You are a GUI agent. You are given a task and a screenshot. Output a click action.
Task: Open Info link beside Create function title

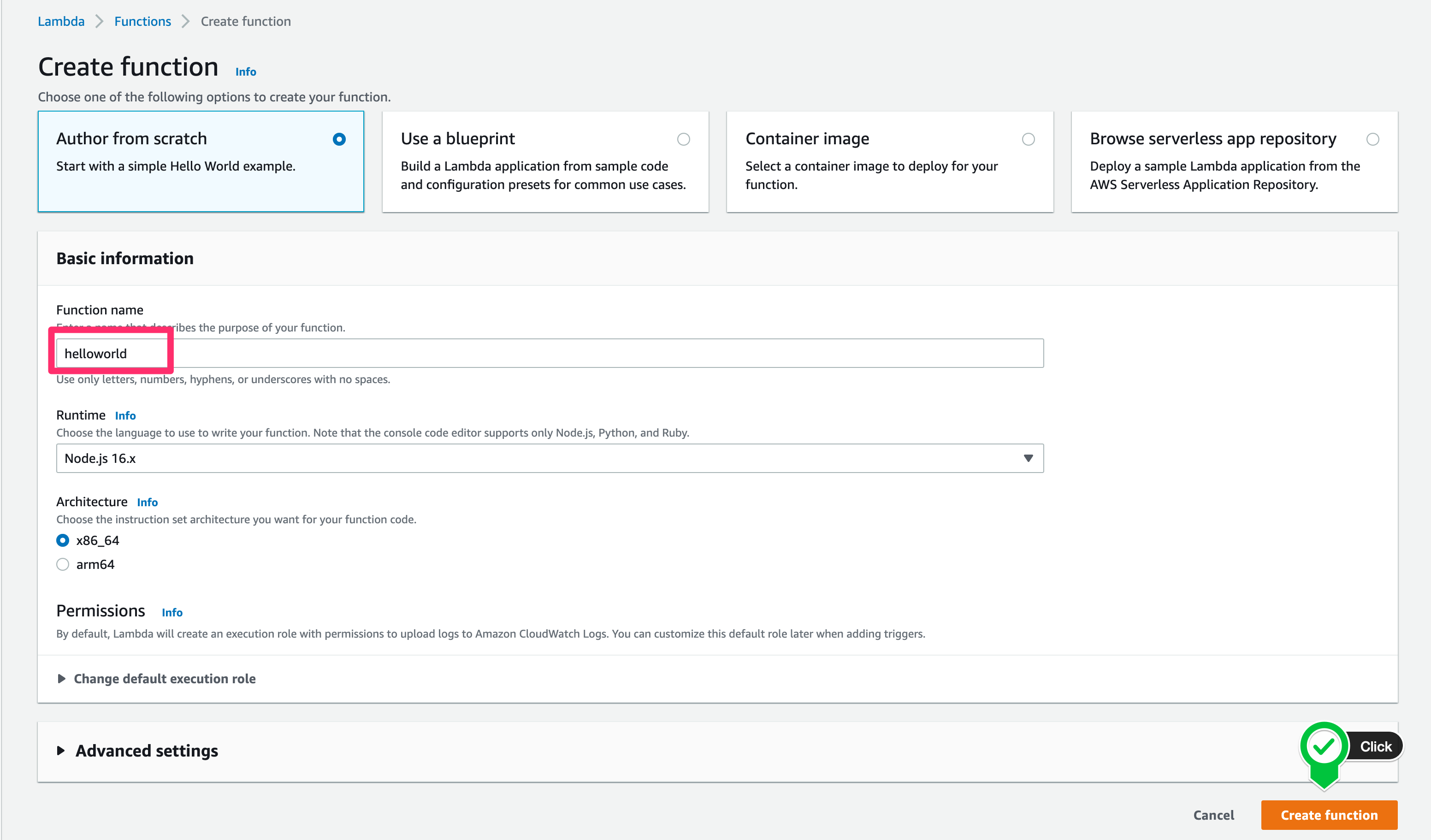pyautogui.click(x=245, y=72)
